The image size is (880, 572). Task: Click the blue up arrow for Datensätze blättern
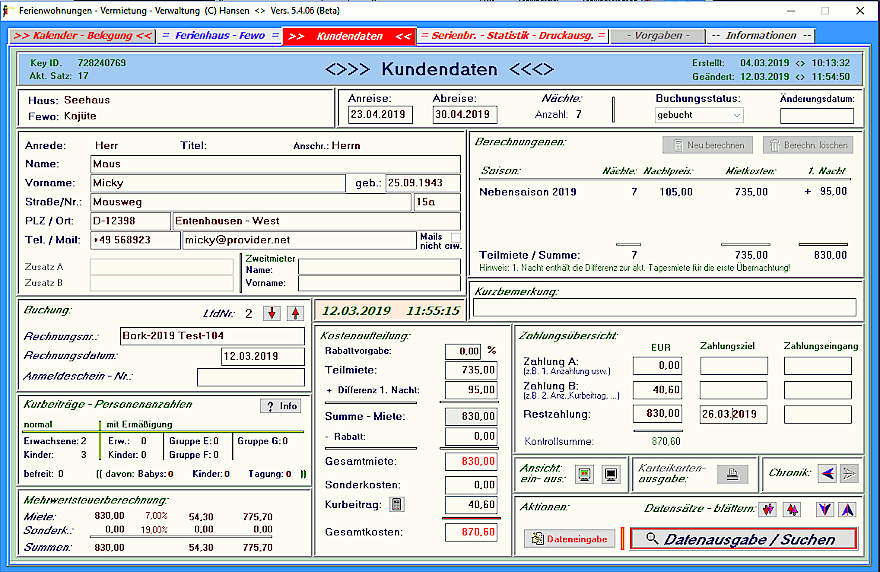coord(847,509)
